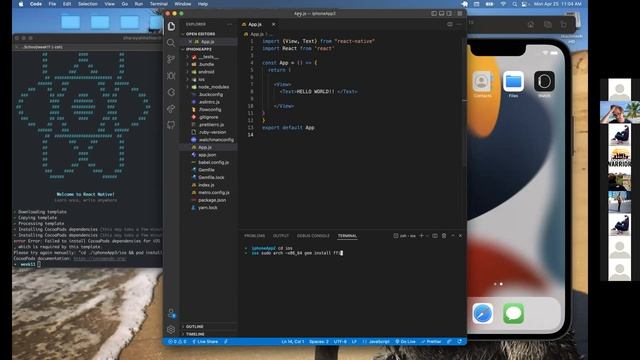Viewport: 640px width, 360px height.
Task: Open the Contacts app on iPhone simulator
Action: 482,81
